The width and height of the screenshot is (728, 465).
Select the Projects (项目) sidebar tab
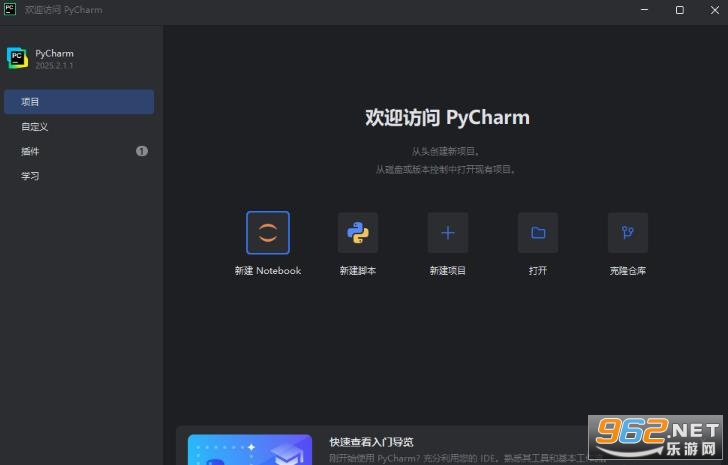[79, 102]
